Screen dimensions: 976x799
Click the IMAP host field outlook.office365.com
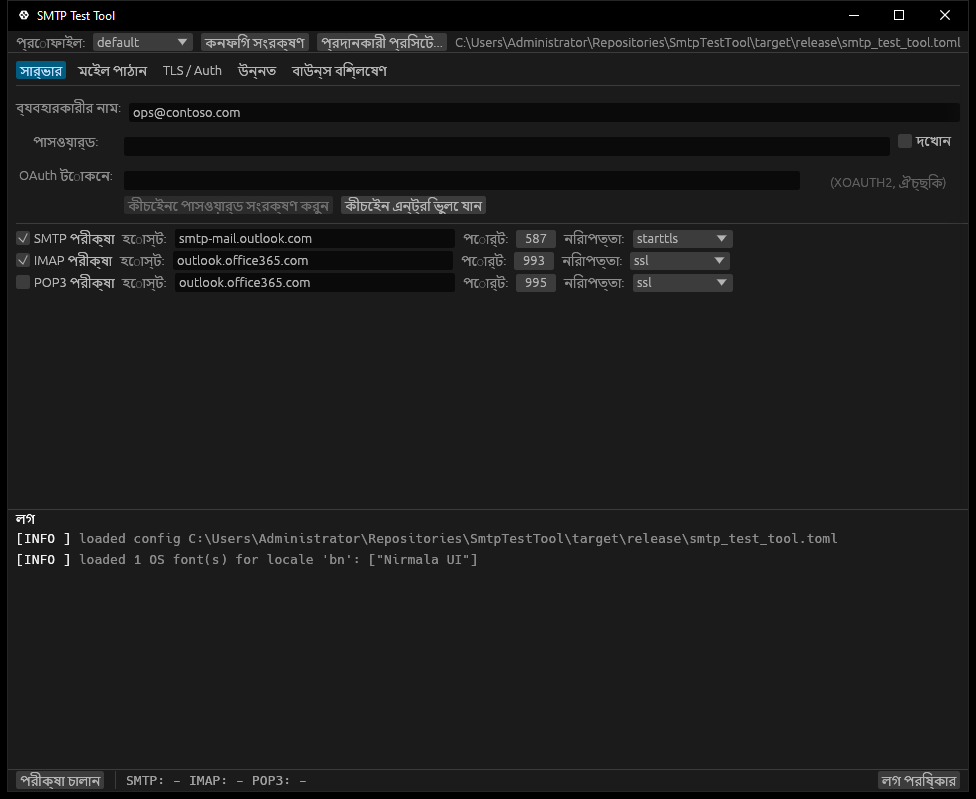click(x=312, y=261)
